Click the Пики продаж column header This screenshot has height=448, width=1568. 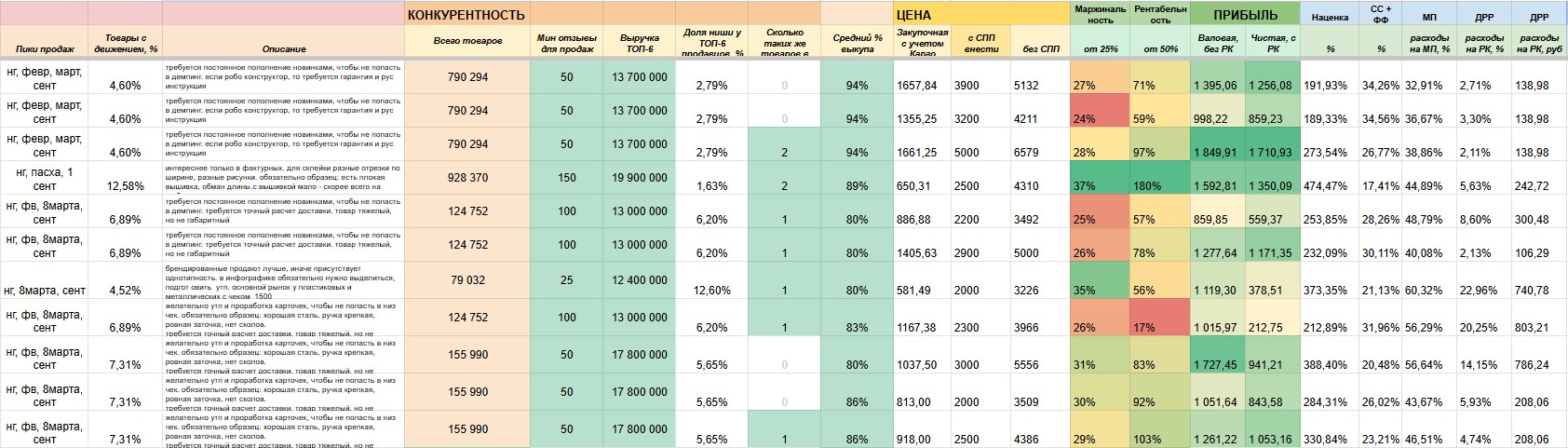click(44, 41)
